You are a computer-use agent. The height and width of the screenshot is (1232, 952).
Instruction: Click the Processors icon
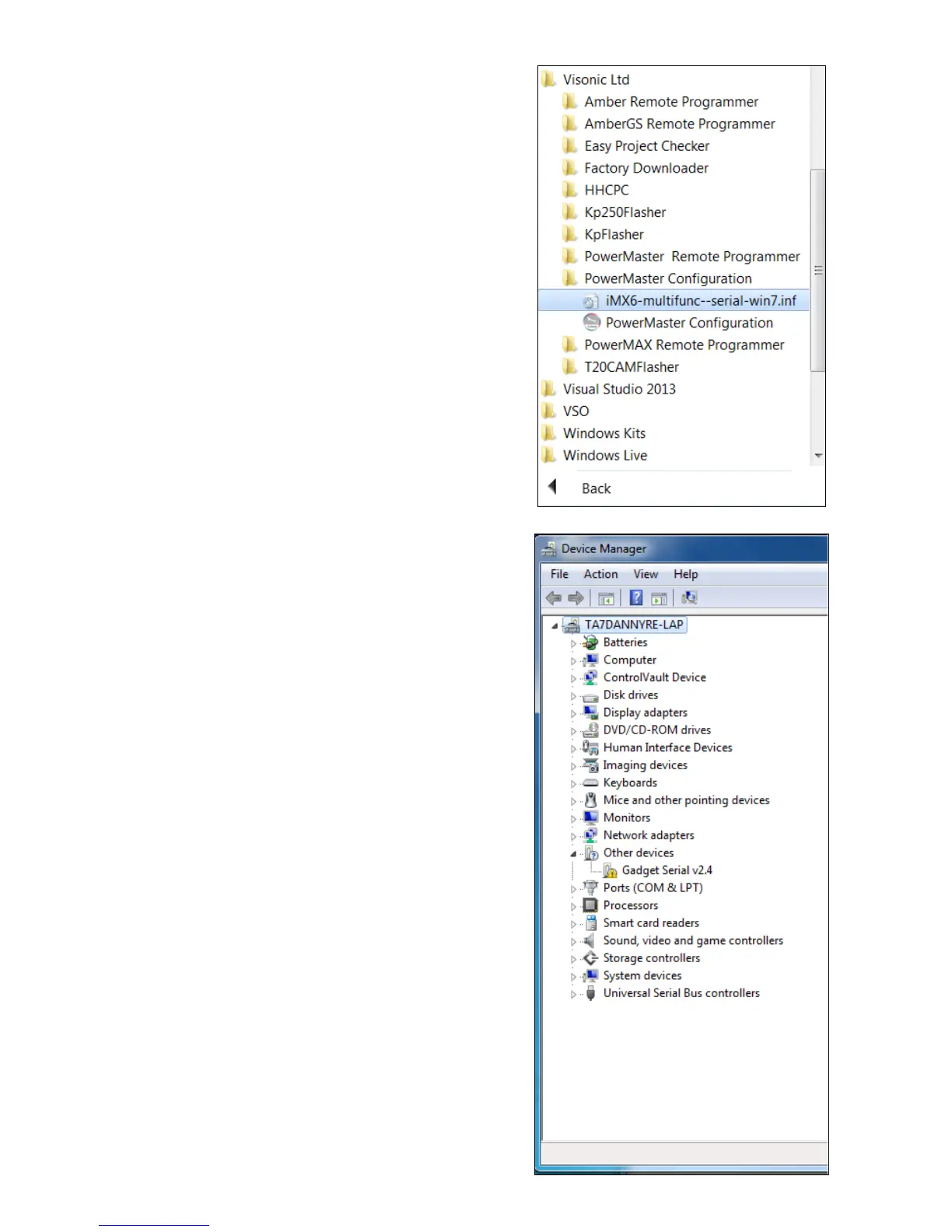point(590,905)
